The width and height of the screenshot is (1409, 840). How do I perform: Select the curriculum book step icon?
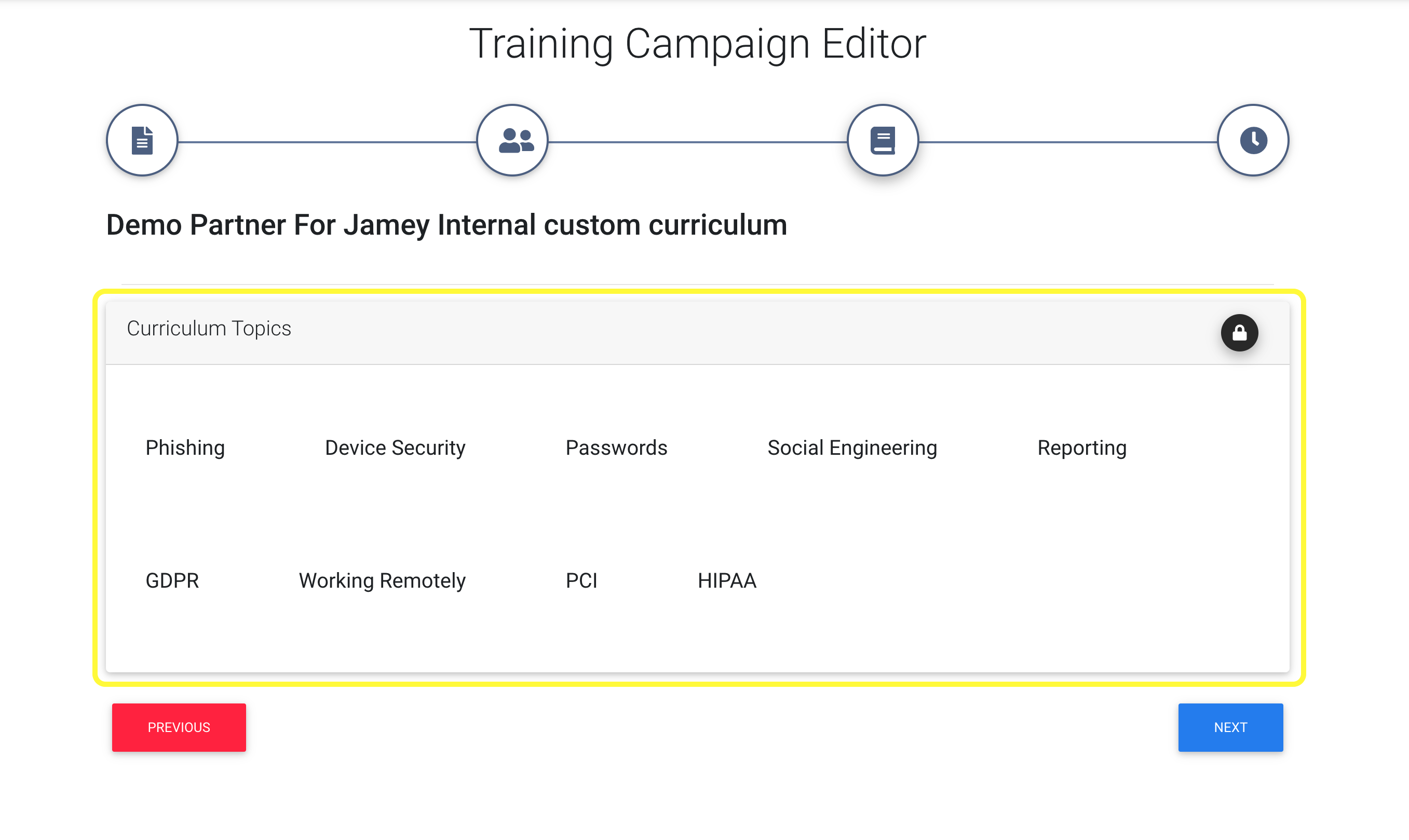coord(883,140)
